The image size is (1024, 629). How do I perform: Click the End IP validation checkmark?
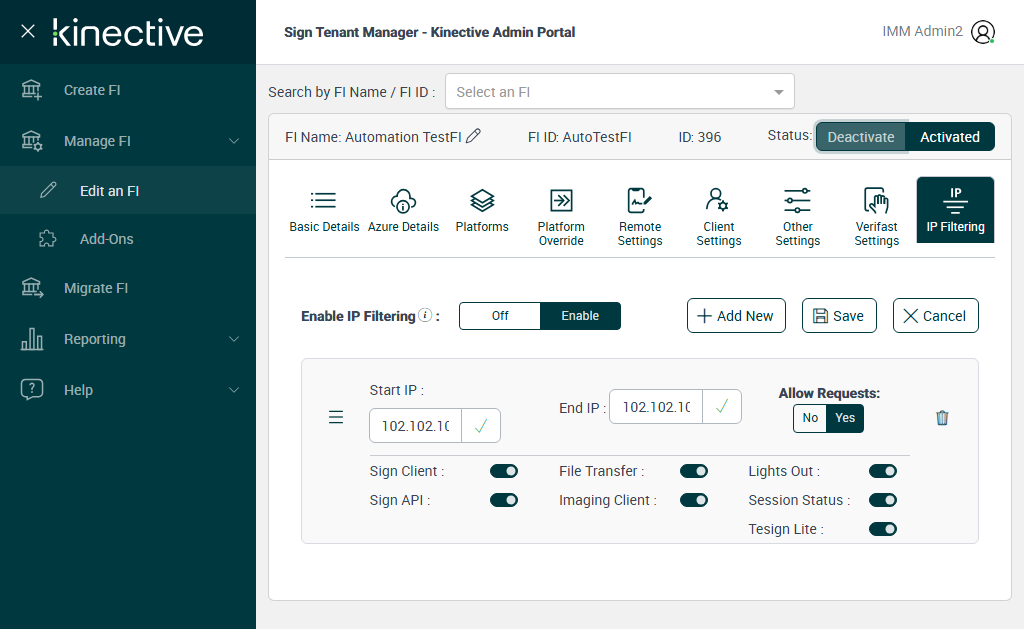tap(722, 406)
